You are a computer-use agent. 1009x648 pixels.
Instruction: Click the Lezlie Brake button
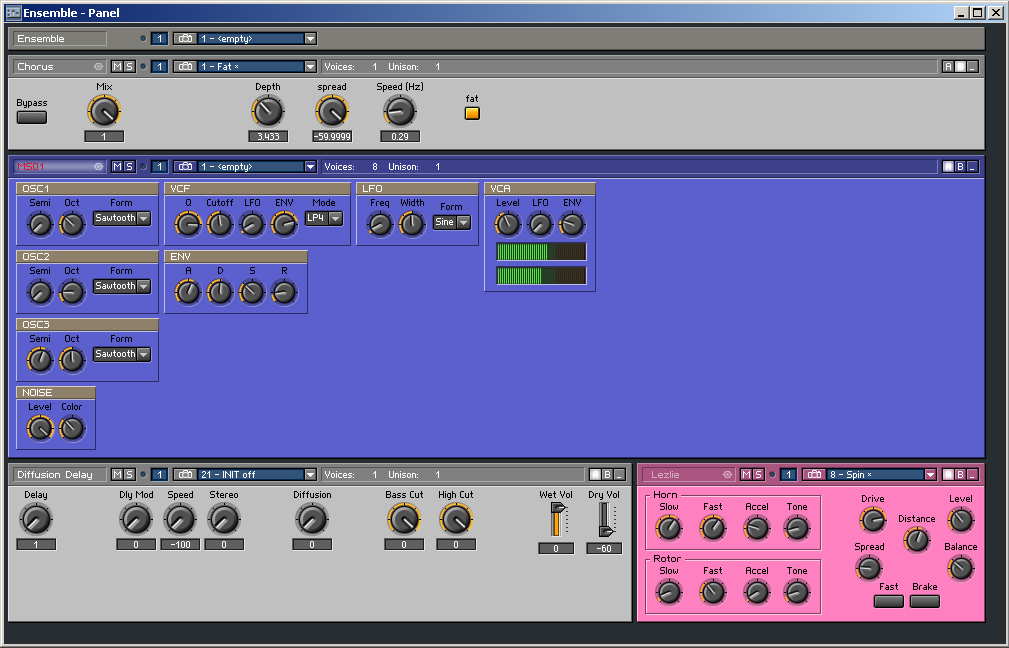click(925, 601)
